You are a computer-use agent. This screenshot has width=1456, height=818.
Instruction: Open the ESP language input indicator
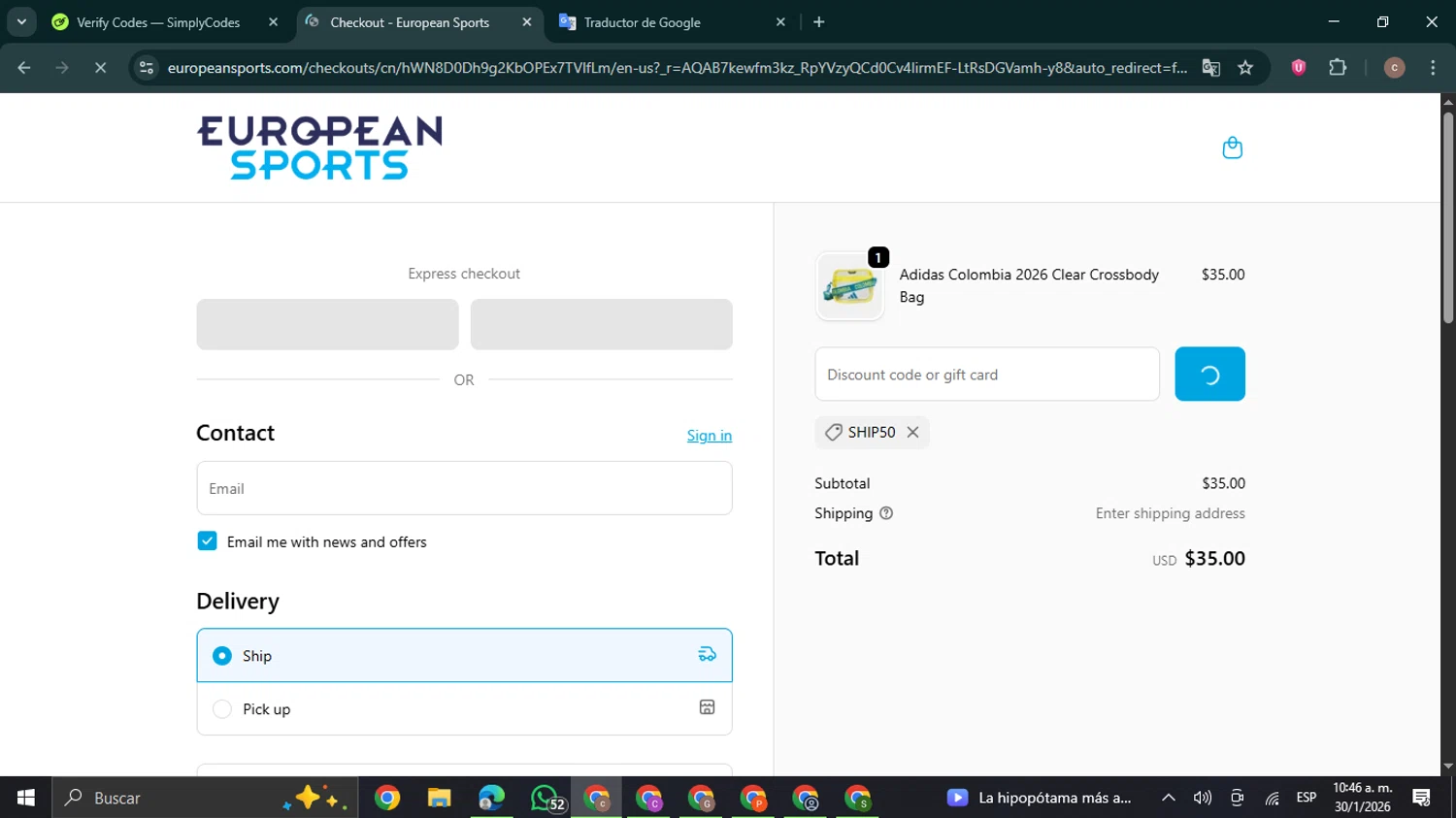tap(1307, 798)
